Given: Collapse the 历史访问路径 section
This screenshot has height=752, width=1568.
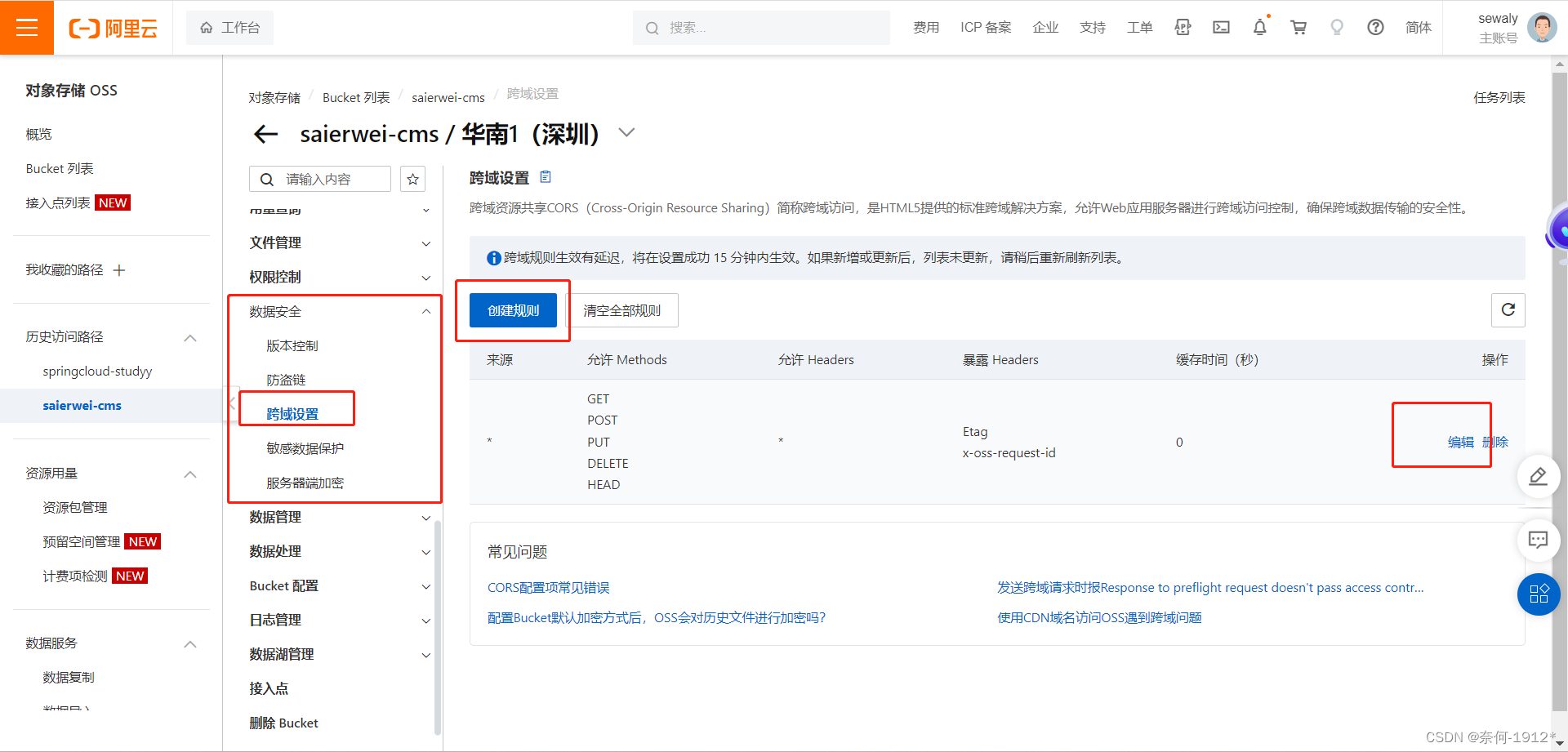Looking at the screenshot, I should point(190,337).
